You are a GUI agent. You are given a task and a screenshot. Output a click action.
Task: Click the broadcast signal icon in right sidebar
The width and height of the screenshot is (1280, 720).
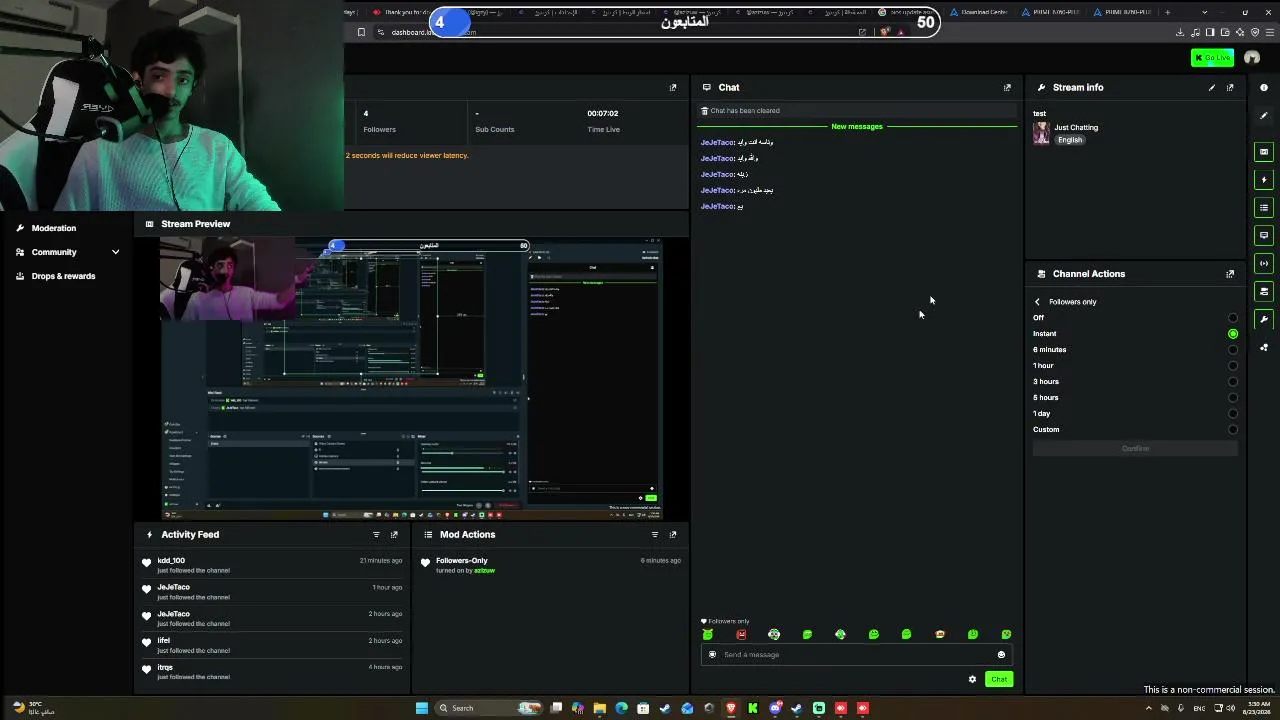[x=1264, y=264]
